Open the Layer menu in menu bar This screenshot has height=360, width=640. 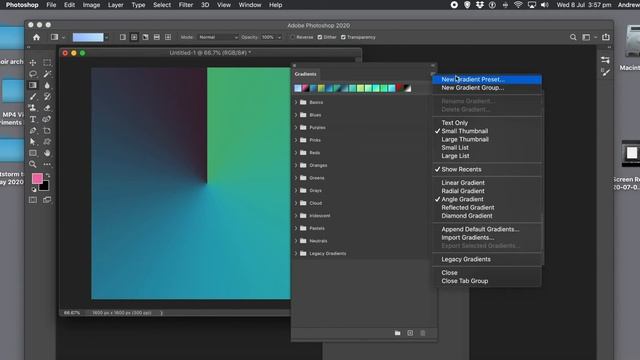tap(116, 5)
